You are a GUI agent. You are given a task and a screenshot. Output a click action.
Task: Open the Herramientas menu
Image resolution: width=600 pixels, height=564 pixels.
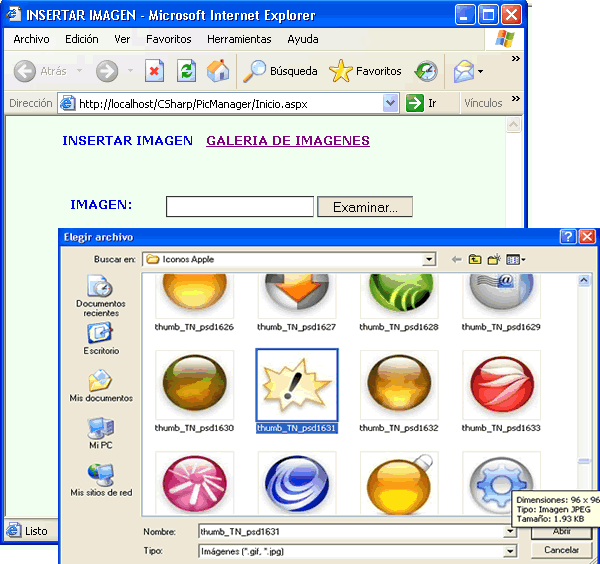pyautogui.click(x=239, y=39)
